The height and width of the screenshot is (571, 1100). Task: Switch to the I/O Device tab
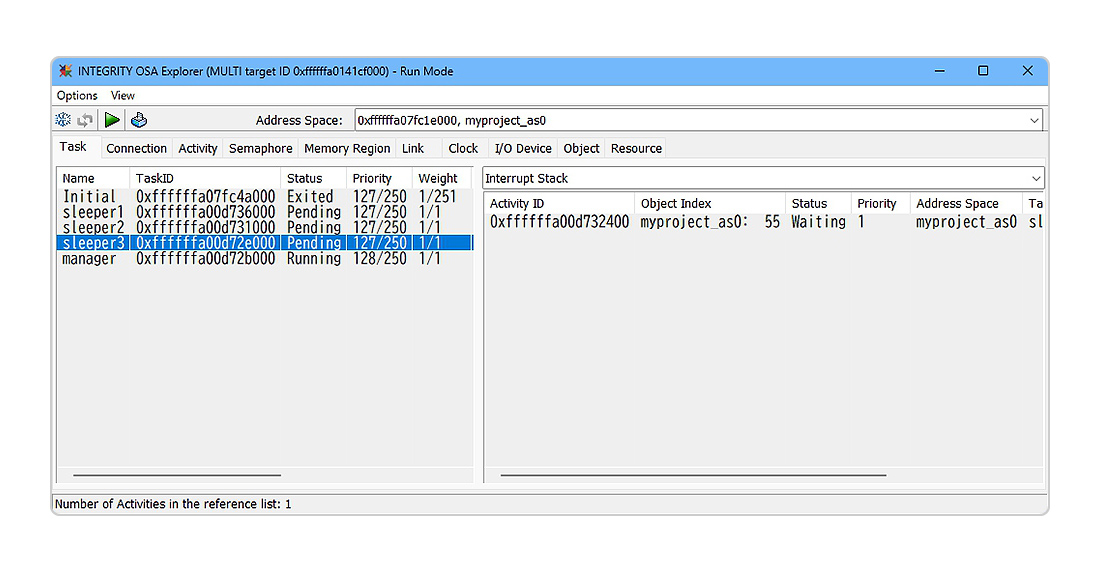(x=523, y=149)
